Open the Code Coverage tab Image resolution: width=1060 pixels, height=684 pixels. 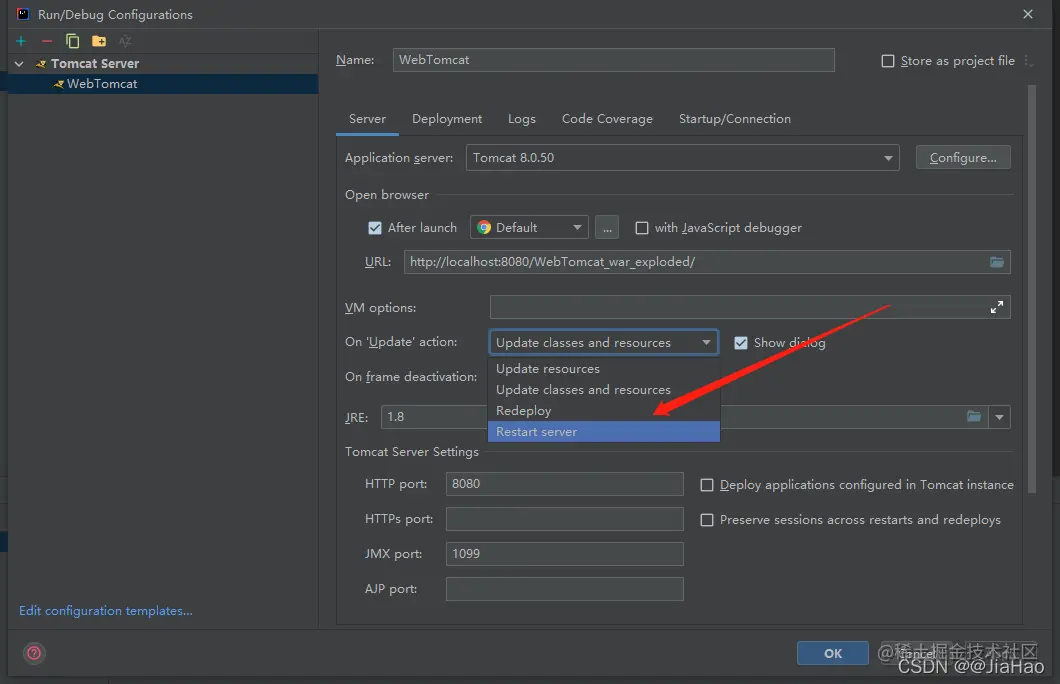tap(607, 119)
